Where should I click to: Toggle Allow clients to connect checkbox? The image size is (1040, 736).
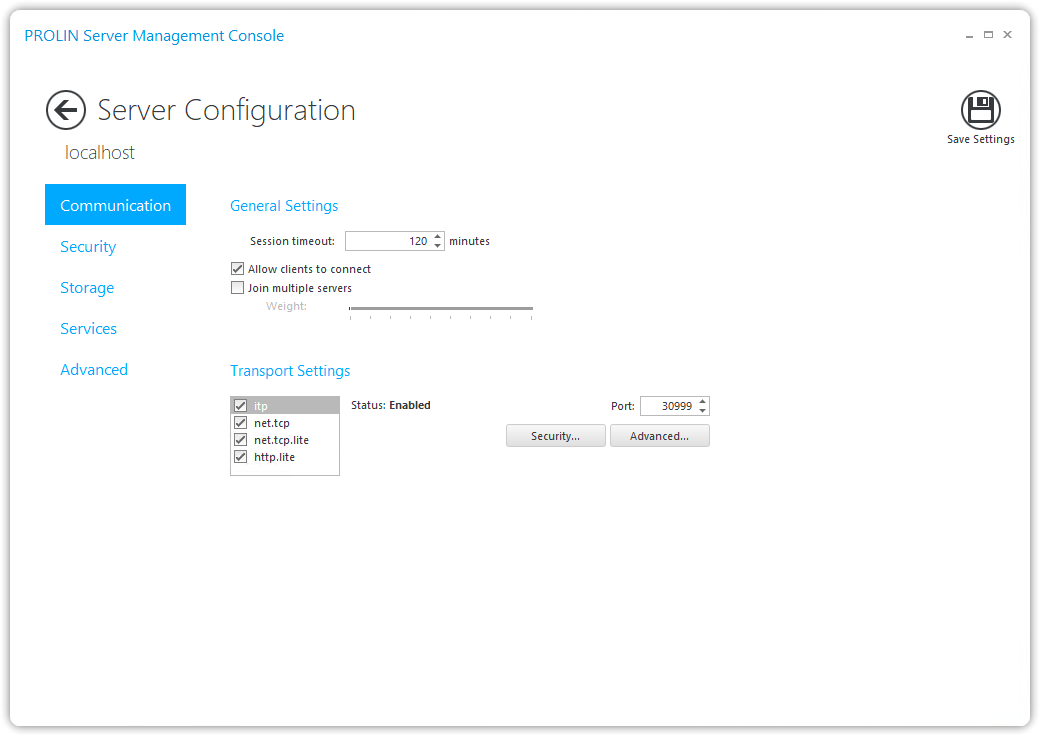click(x=238, y=269)
